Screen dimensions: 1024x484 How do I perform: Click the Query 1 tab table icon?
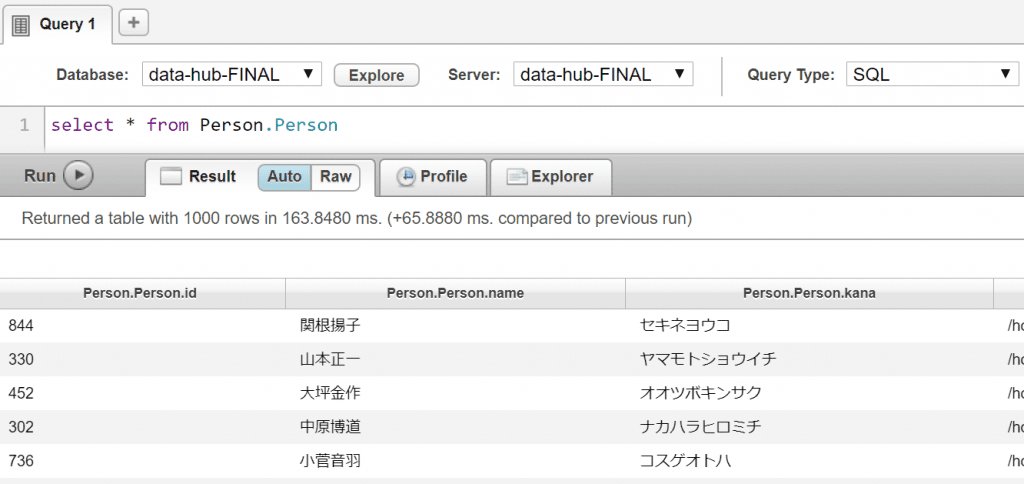pos(21,24)
